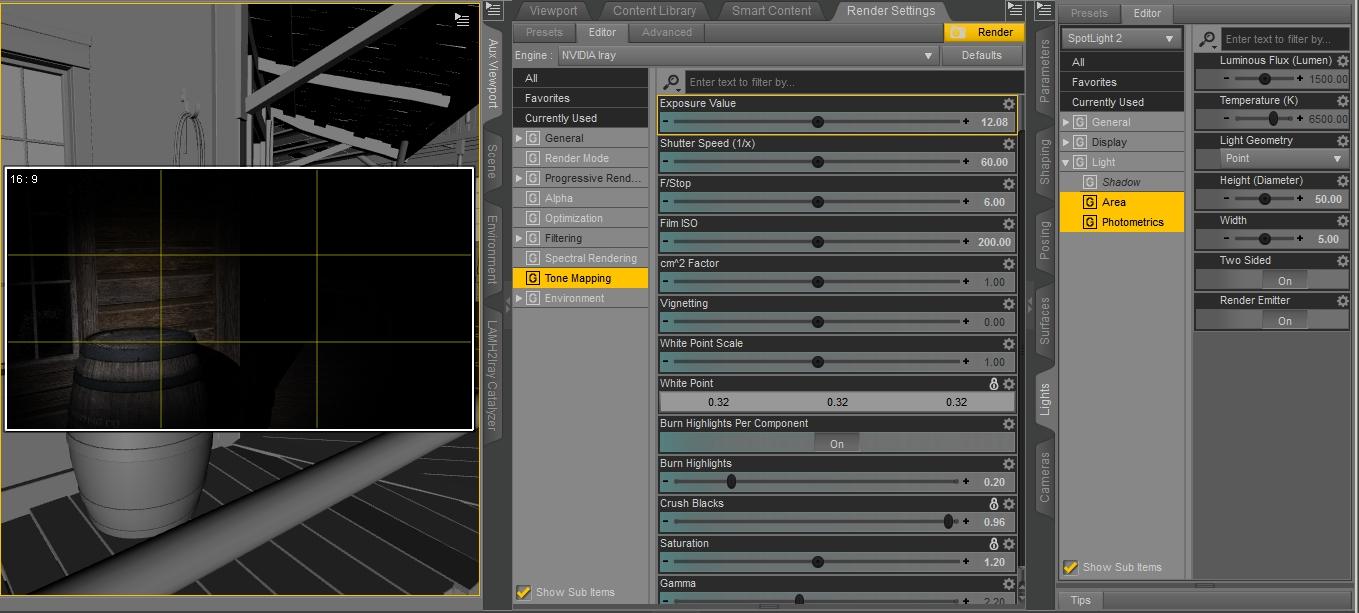Open Film ISO settings gear icon
The image size is (1359, 613).
(1008, 224)
